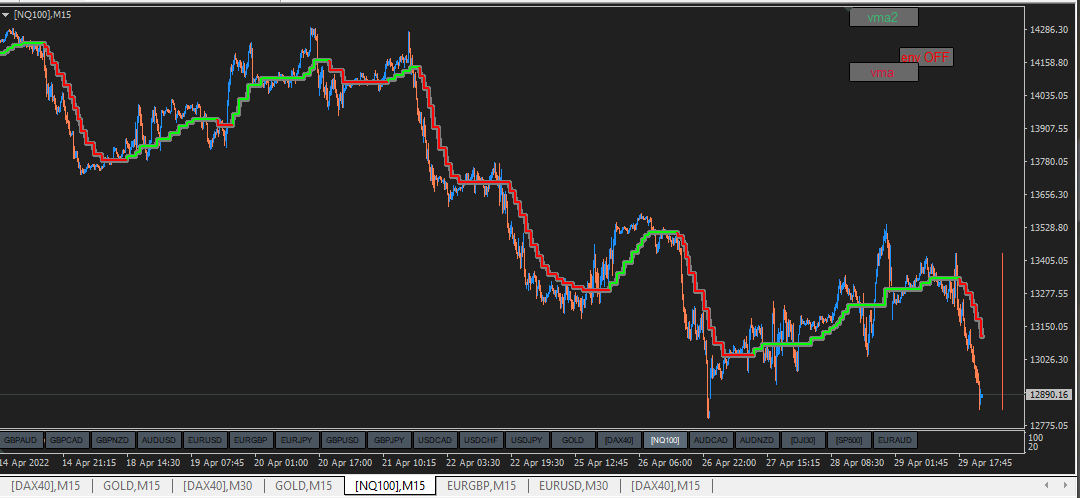Switch chart to GBPAUD symbol button

(22, 439)
